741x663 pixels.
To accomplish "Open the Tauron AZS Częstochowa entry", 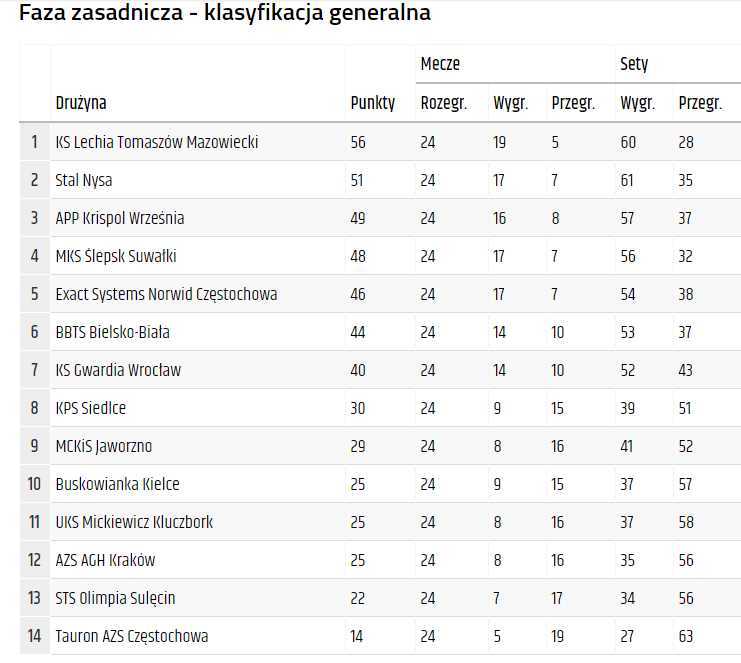I will pyautogui.click(x=132, y=636).
